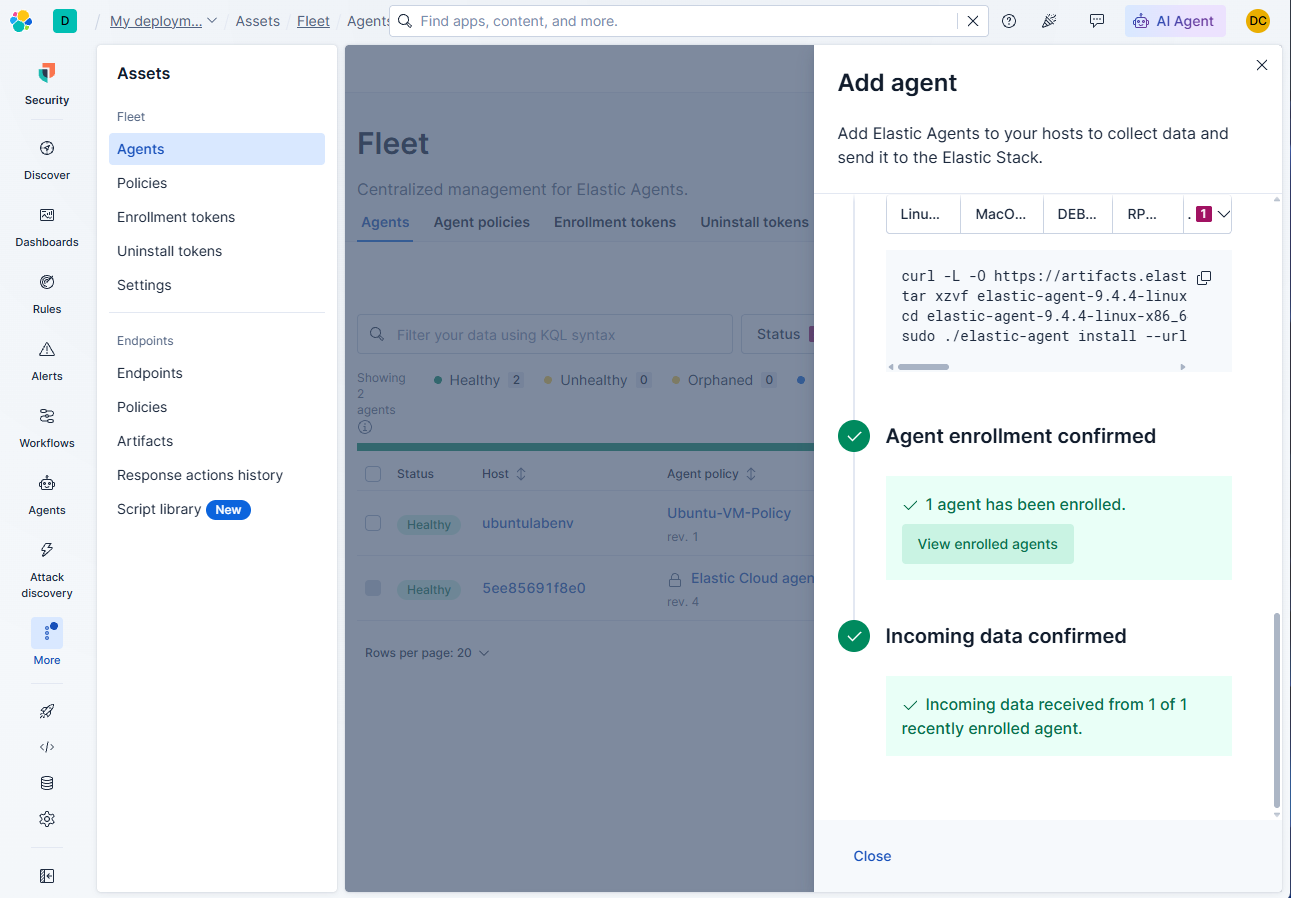The image size is (1291, 898).
Task: Open Settings in Assets sidebar
Action: 144,285
